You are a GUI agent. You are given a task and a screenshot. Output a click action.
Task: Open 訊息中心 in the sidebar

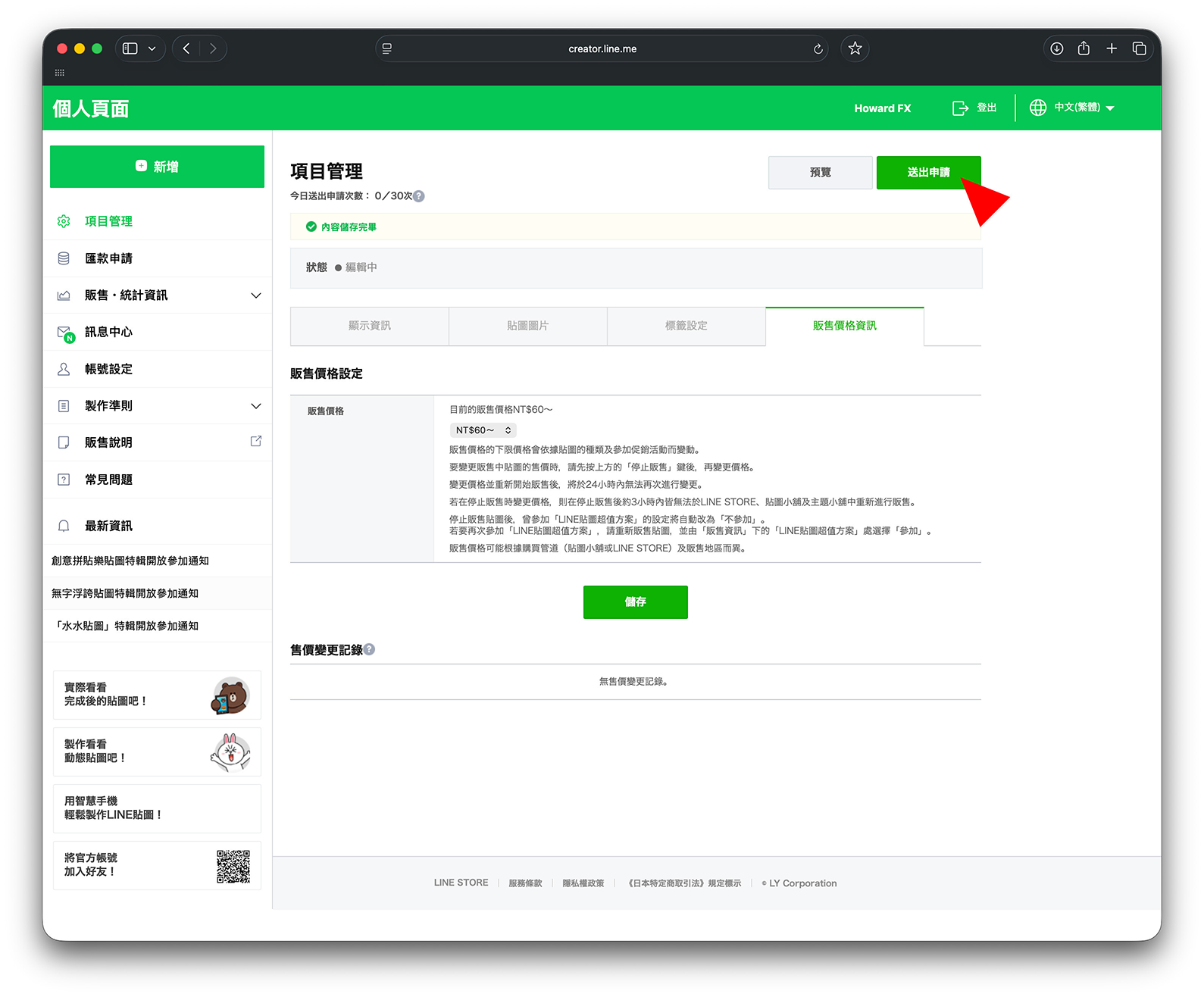[x=108, y=332]
